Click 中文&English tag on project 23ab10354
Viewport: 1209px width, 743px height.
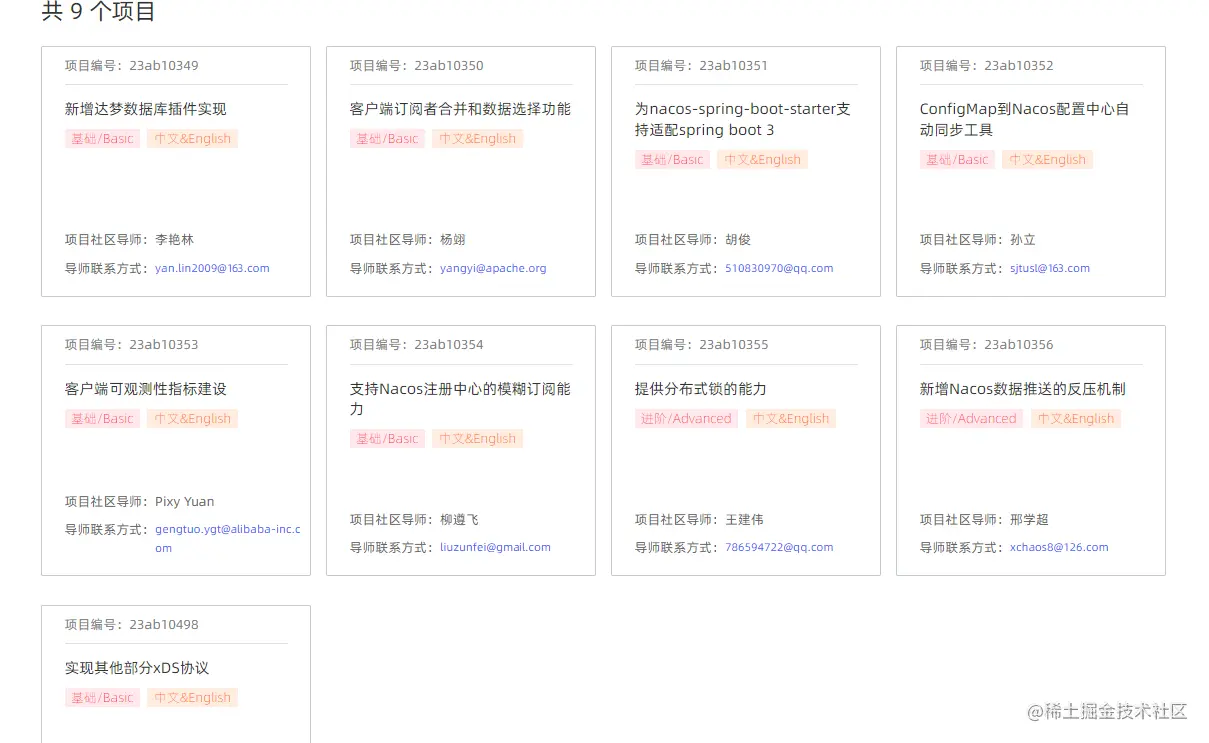point(478,439)
